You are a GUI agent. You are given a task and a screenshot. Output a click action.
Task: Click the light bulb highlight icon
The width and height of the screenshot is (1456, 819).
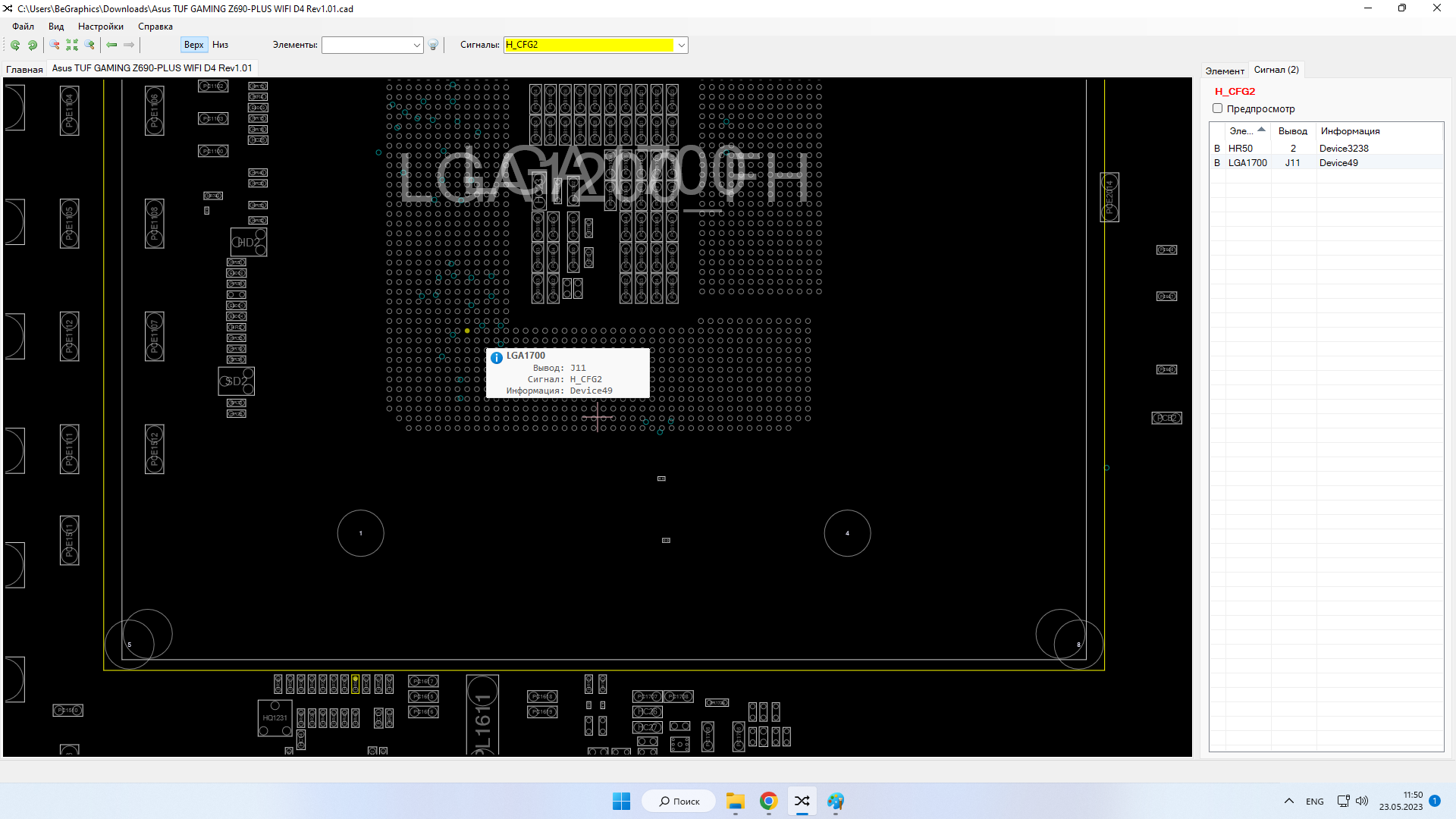point(433,45)
